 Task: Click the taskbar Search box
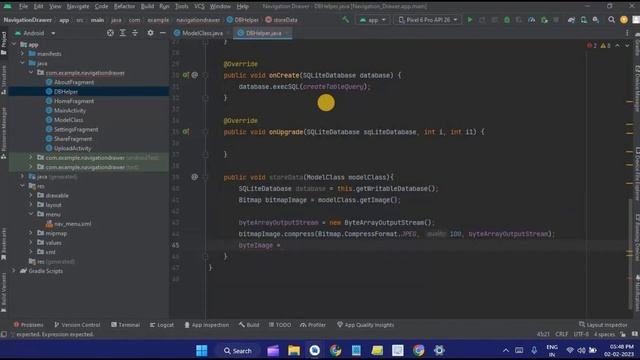(x=238, y=351)
